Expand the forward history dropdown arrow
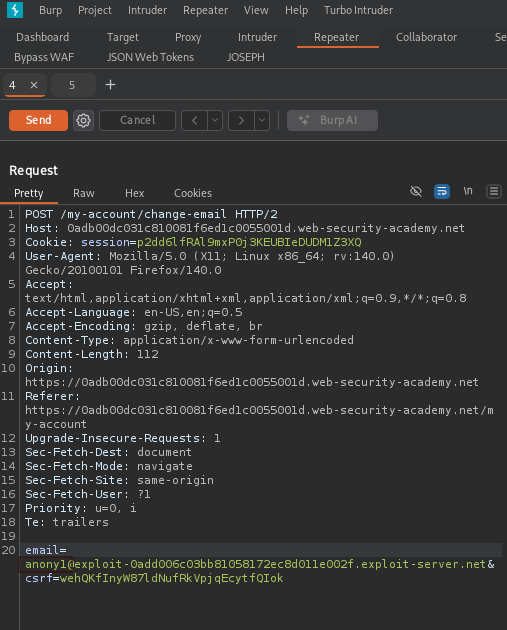Viewport: 507px width, 630px height. point(262,121)
